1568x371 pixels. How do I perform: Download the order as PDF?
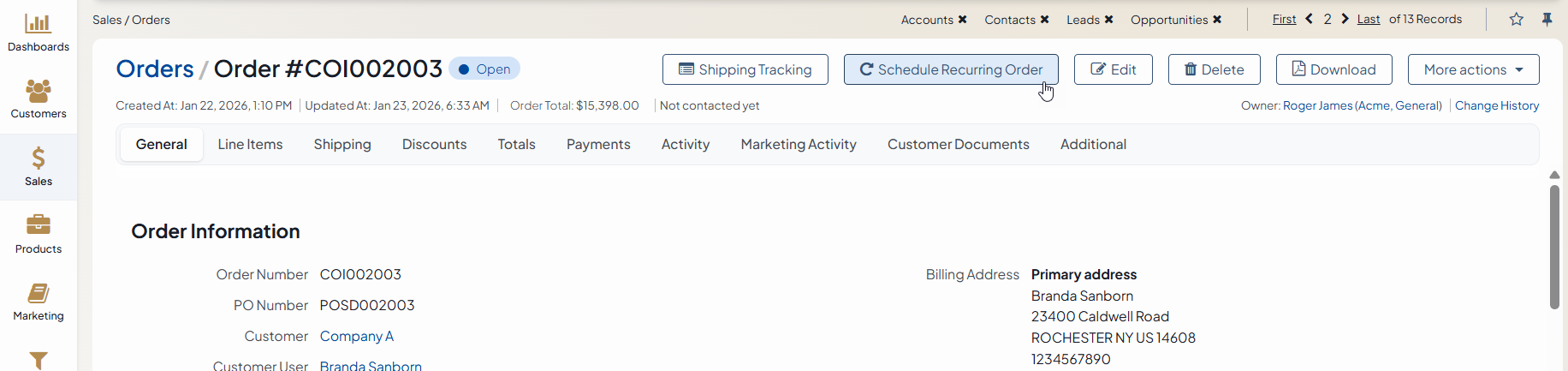[x=1333, y=69]
